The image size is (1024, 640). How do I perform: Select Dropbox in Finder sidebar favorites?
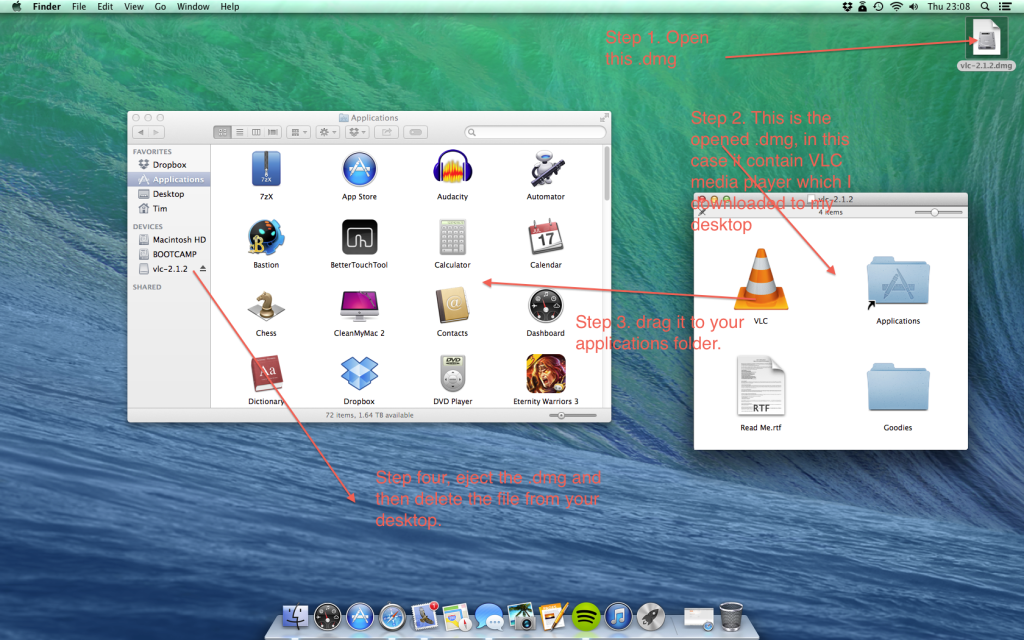[x=169, y=165]
